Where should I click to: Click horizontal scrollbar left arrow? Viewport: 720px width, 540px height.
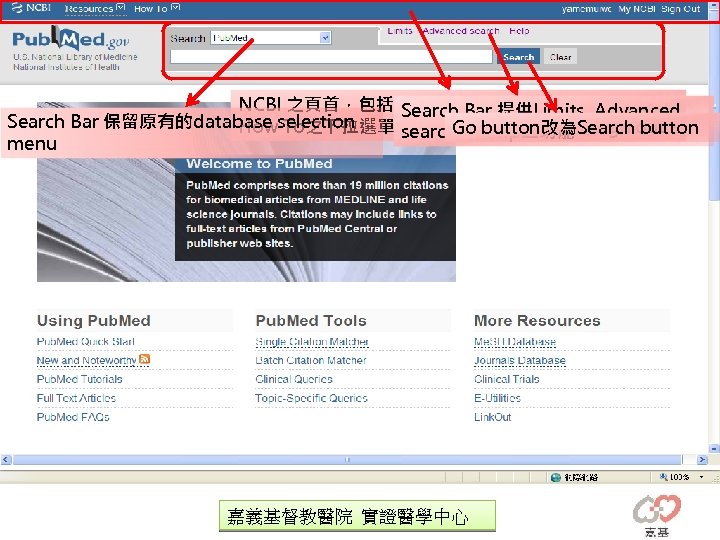point(6,459)
